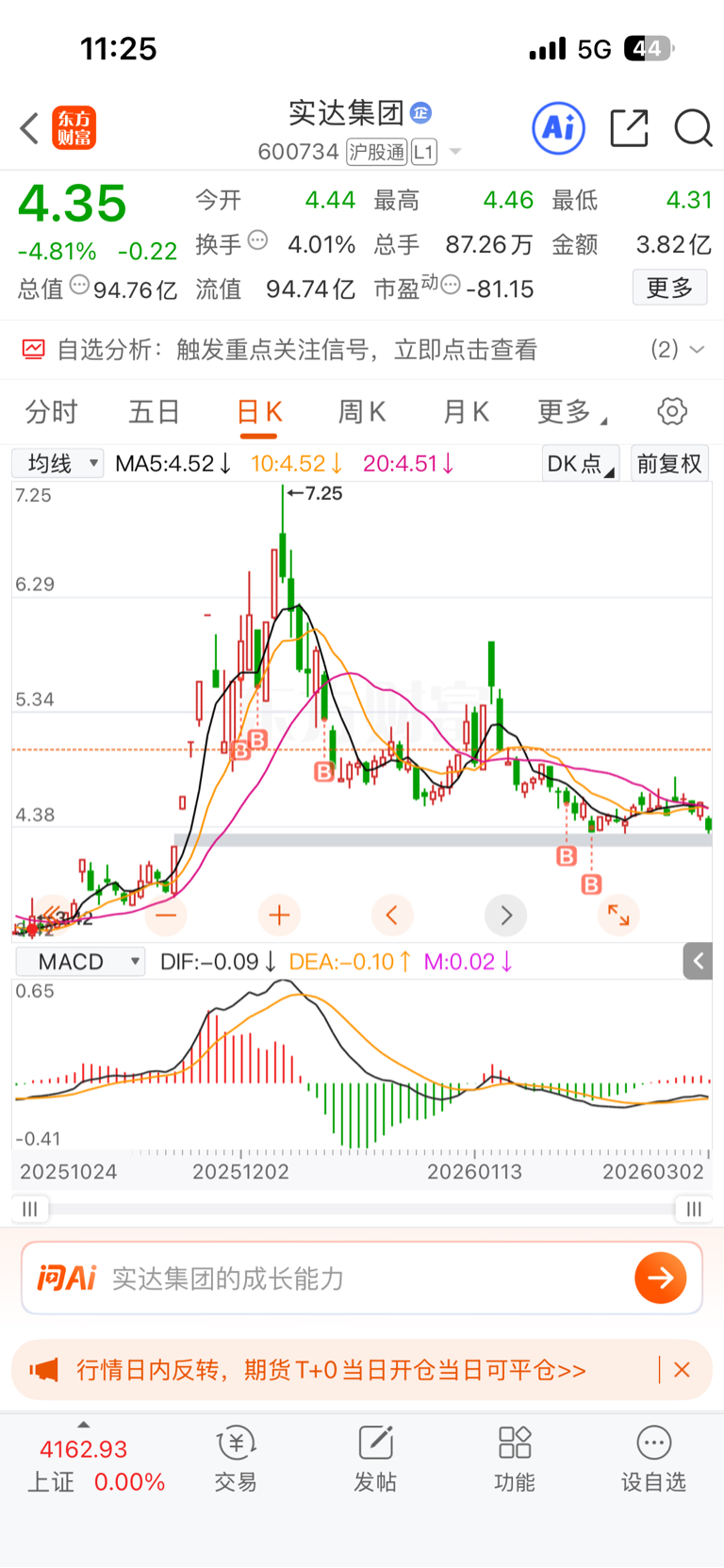Tap the 更多 quote details button
Image resolution: width=724 pixels, height=1568 pixels.
(x=669, y=288)
